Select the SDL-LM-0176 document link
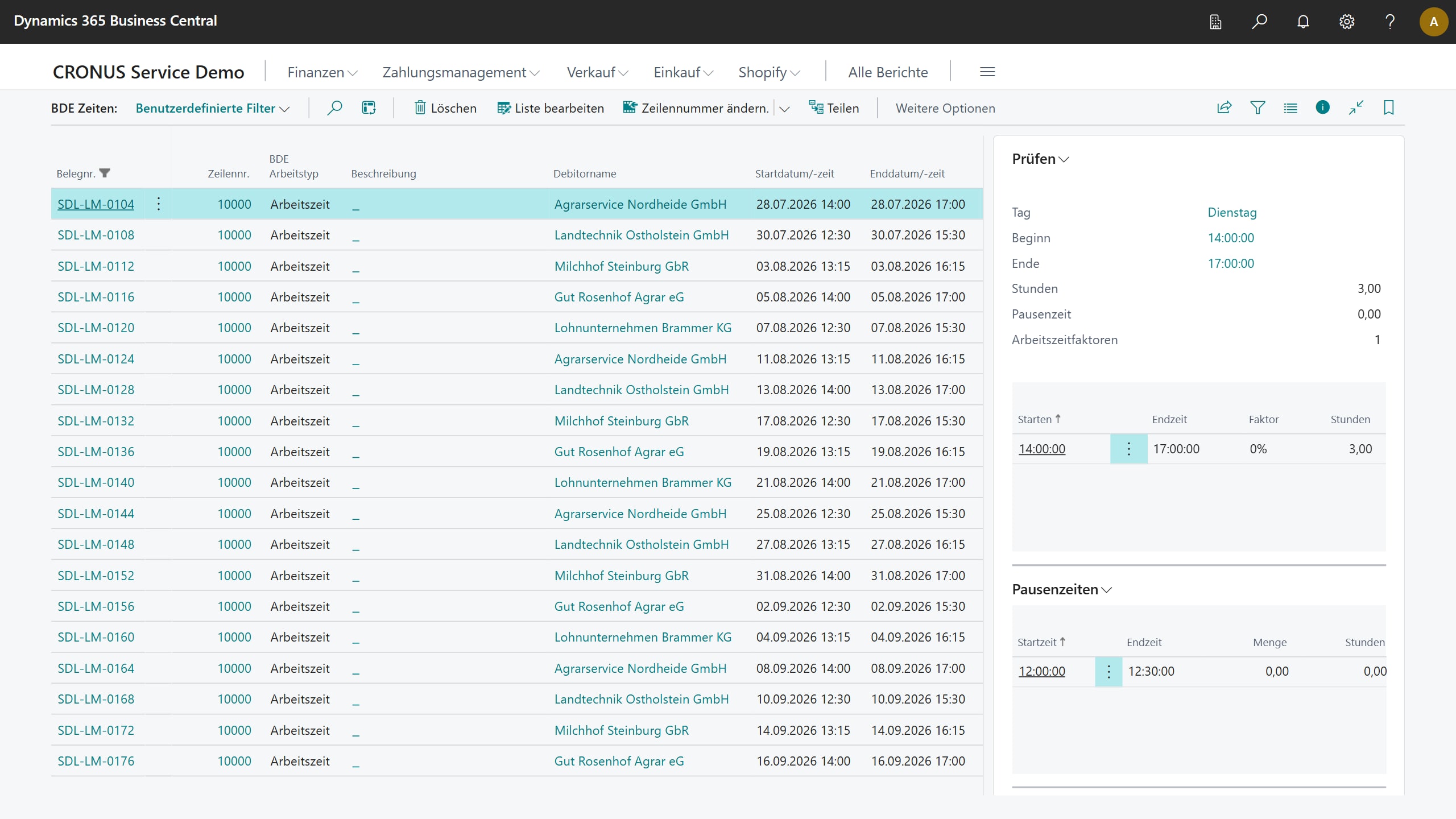The height and width of the screenshot is (819, 1456). pos(96,761)
